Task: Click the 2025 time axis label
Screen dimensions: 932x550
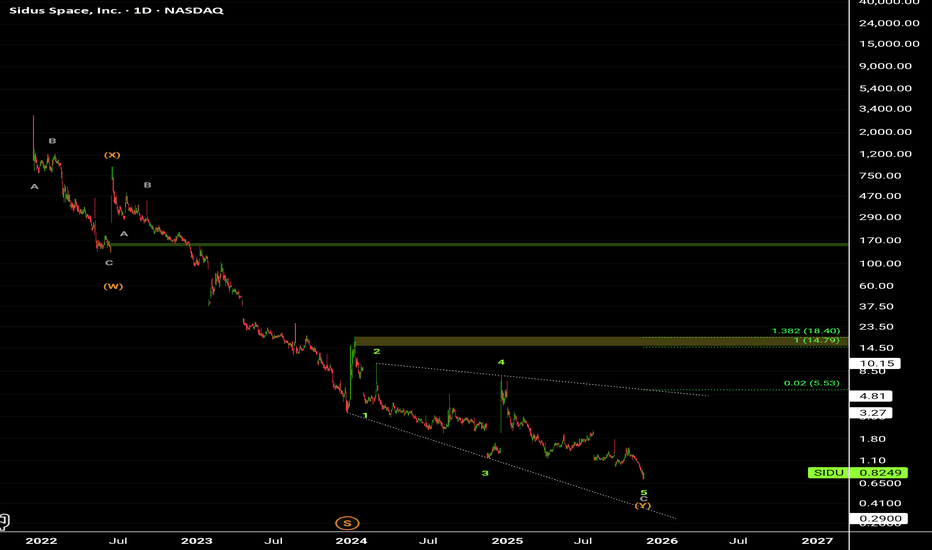Action: pyautogui.click(x=507, y=540)
